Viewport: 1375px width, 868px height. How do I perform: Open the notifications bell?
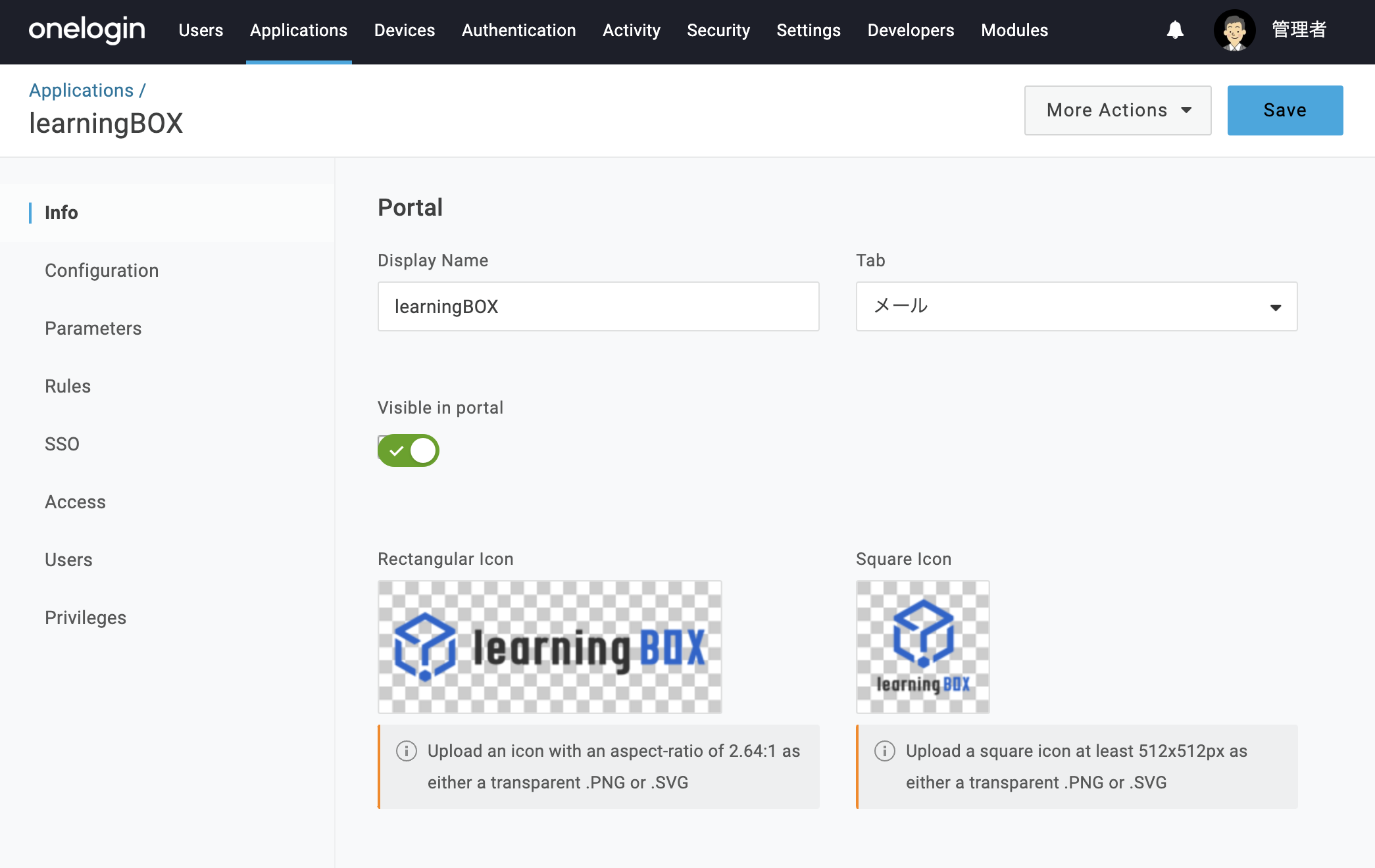1175,30
